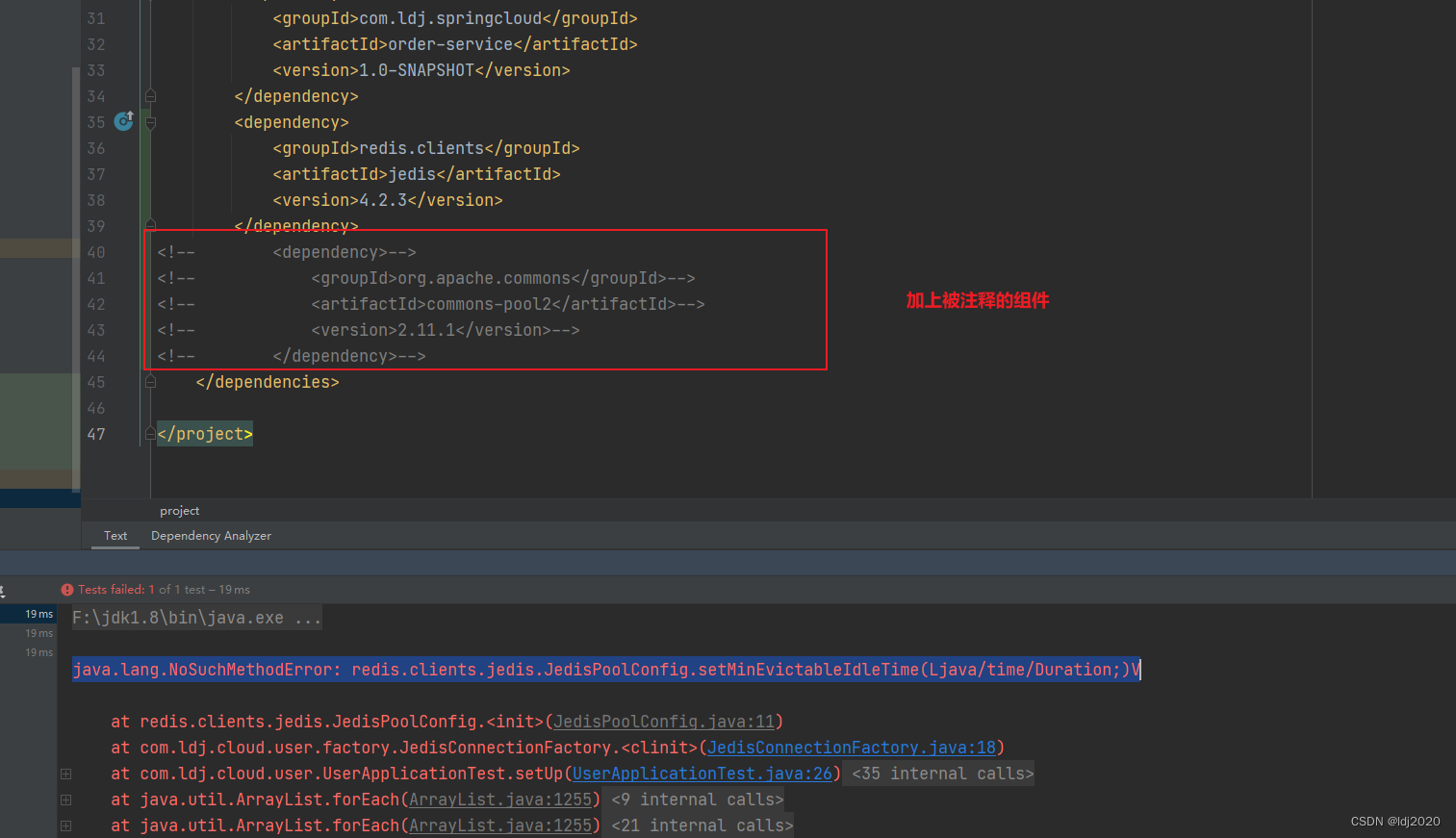The width and height of the screenshot is (1456, 838).
Task: Click the green change marker beside line 36
Action: [x=144, y=147]
